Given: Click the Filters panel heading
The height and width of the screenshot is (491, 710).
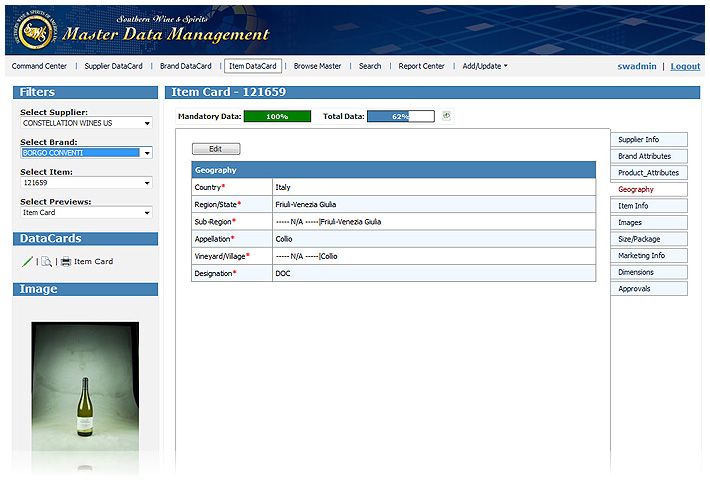Looking at the screenshot, I should (x=85, y=92).
